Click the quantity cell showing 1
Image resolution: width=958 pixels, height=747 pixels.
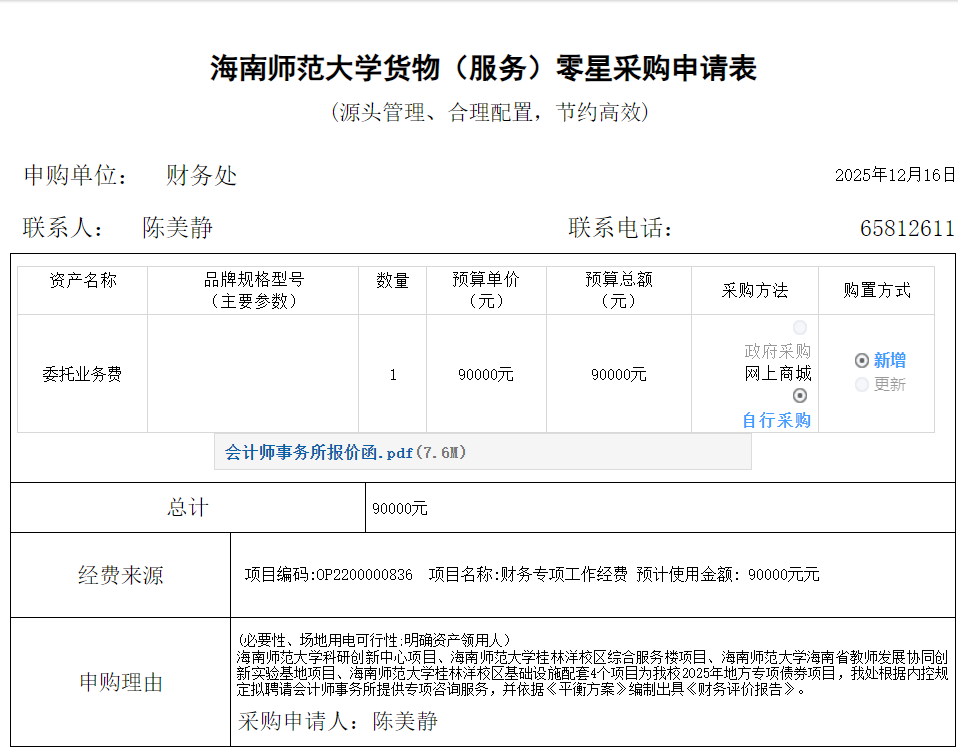point(393,375)
